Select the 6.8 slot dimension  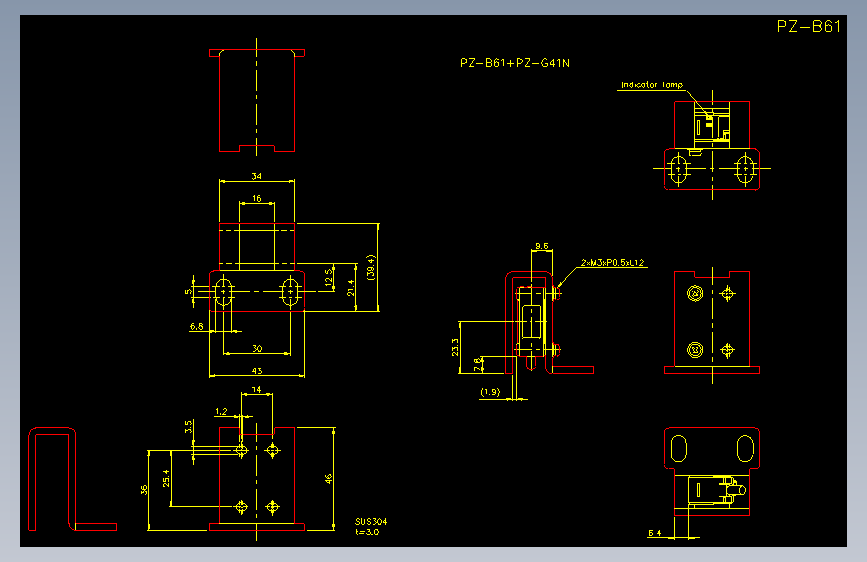(x=197, y=326)
